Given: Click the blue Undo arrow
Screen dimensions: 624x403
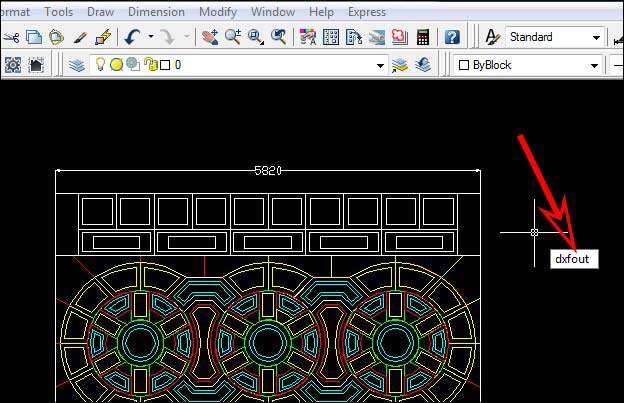Looking at the screenshot, I should tap(132, 37).
